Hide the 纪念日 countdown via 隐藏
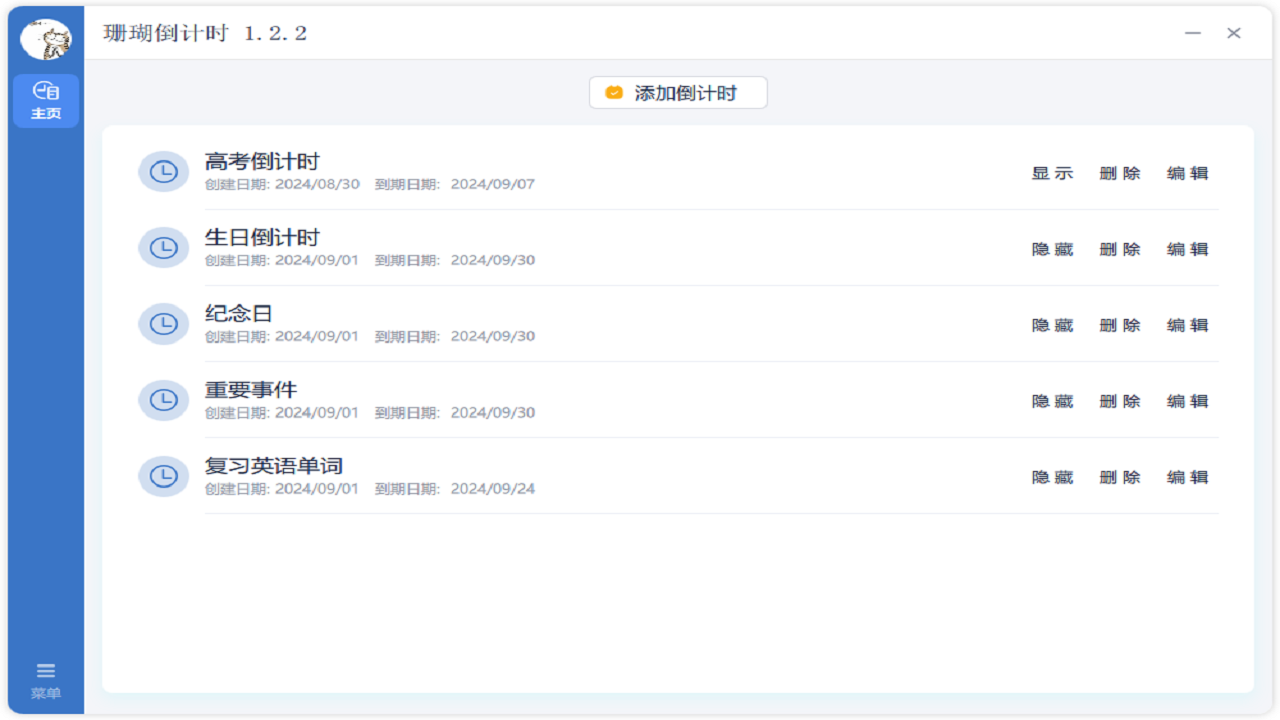Viewport: 1280px width, 720px height. coord(1052,325)
